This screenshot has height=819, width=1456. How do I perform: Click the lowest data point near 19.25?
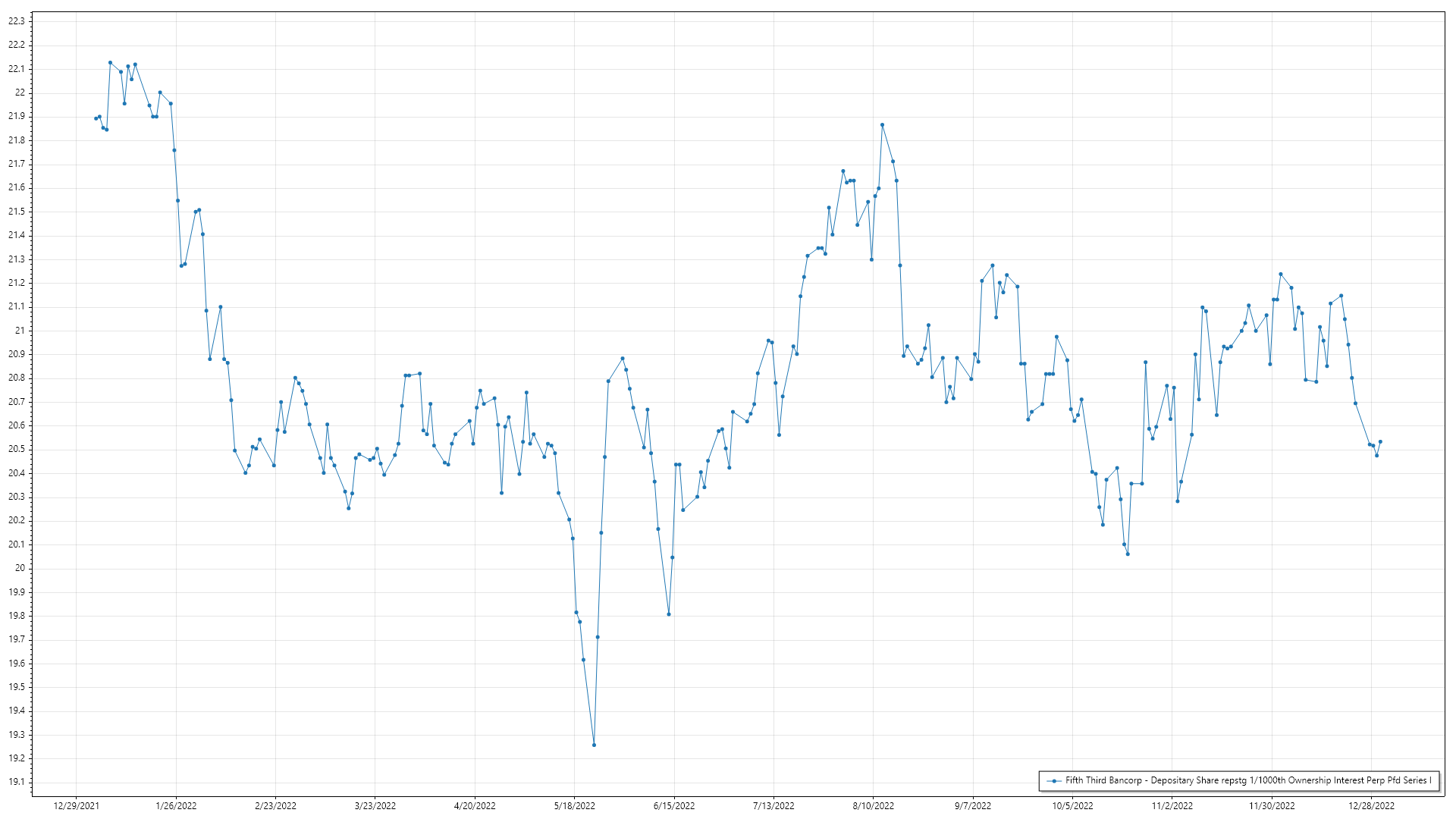click(594, 745)
